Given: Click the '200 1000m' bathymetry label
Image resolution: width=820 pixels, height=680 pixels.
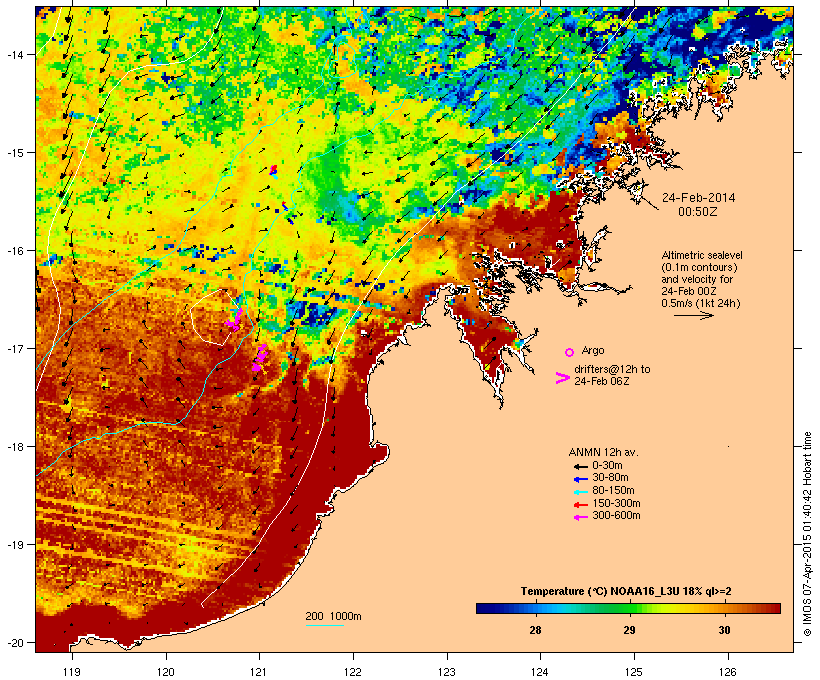Looking at the screenshot, I should 333,616.
